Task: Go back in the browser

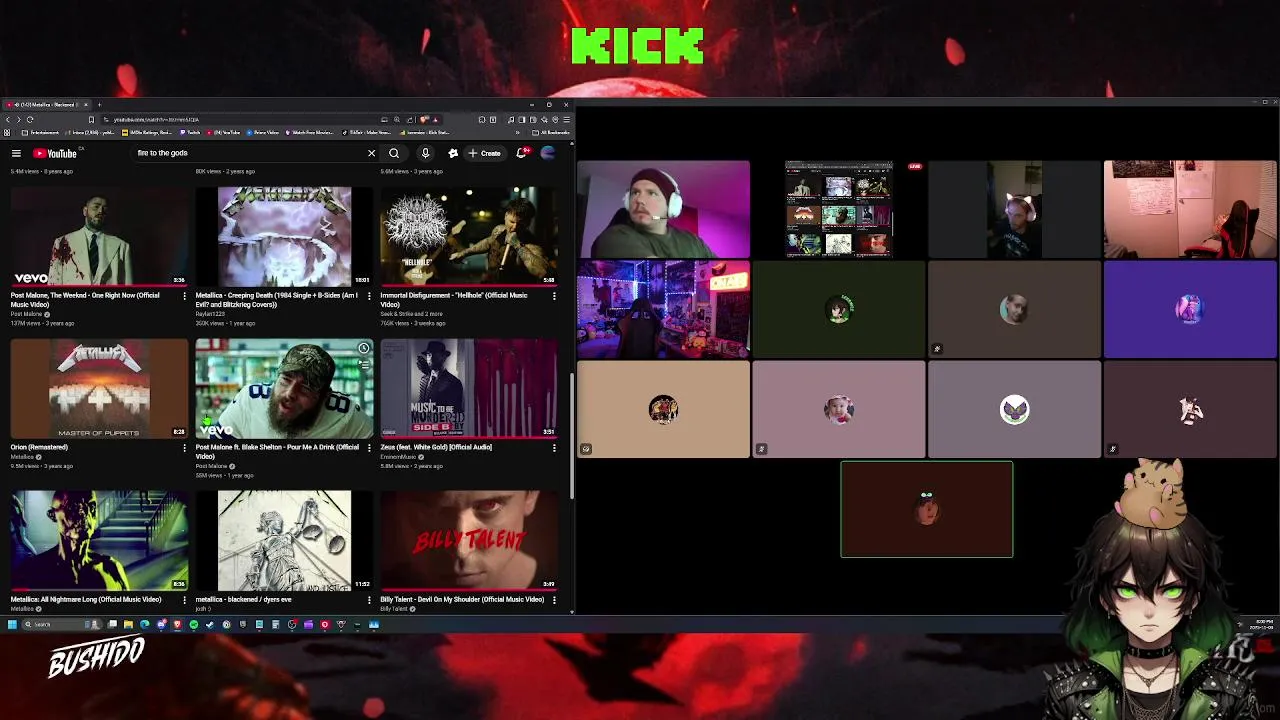Action: 8,119
